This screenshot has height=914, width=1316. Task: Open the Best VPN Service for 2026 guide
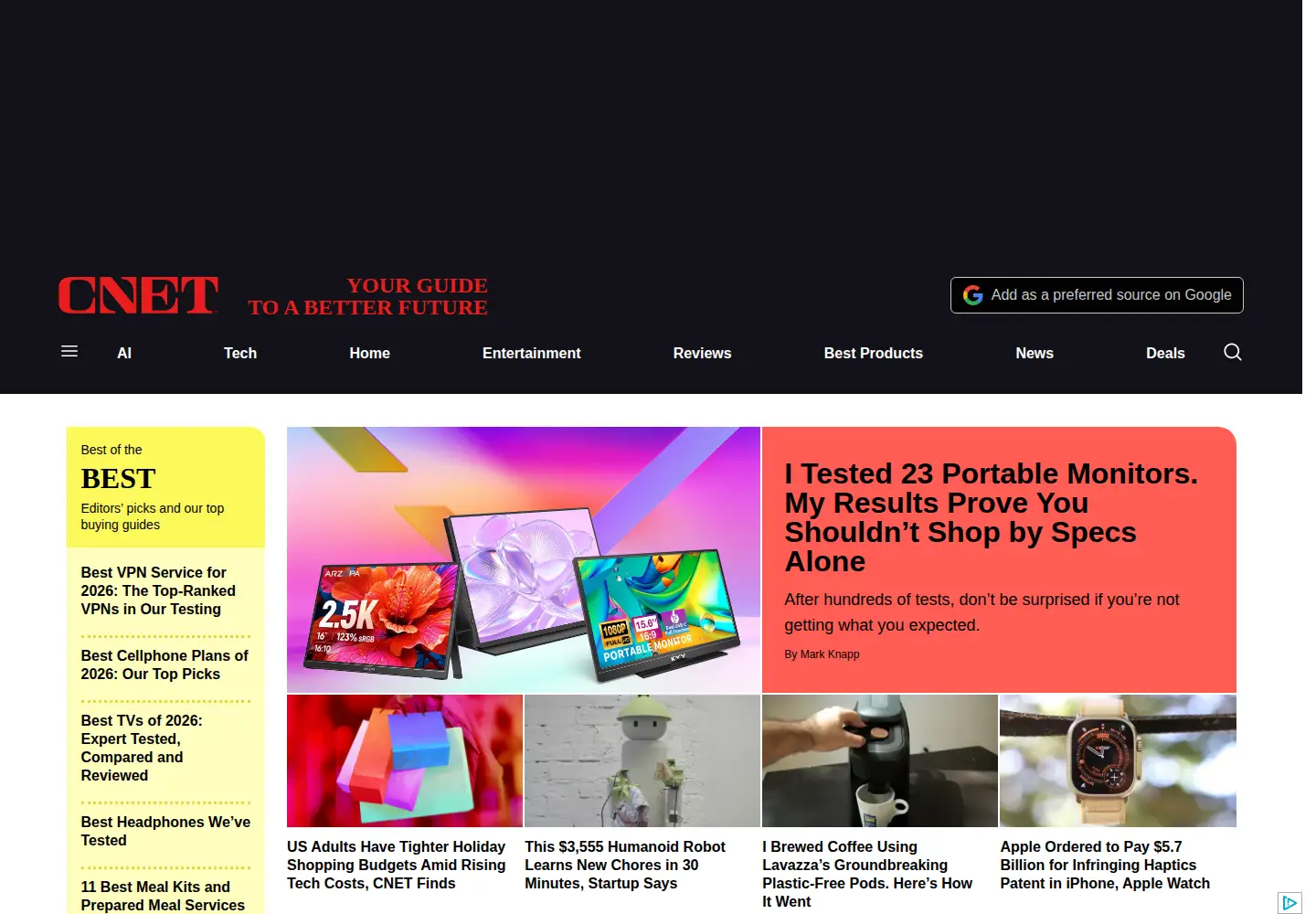click(158, 590)
